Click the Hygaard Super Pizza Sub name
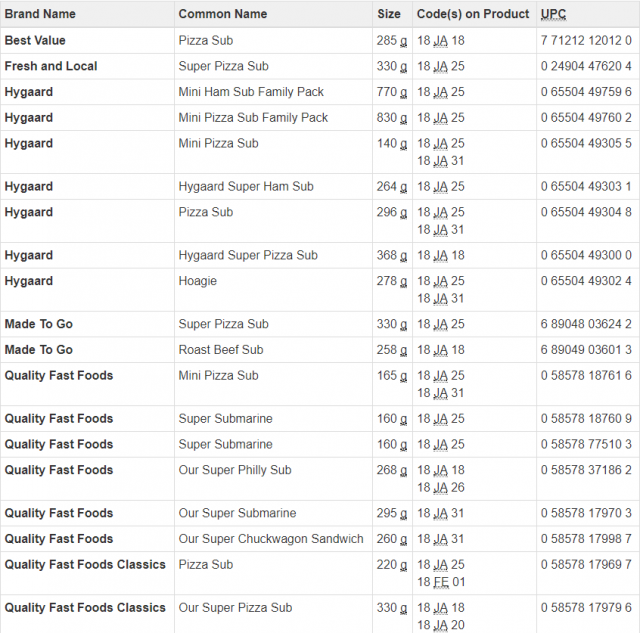640x633 pixels. point(248,255)
